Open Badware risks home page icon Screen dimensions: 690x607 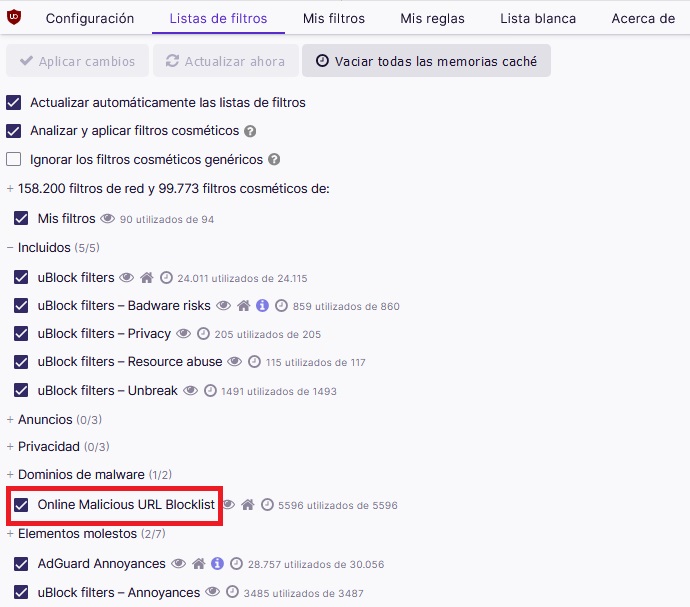243,305
